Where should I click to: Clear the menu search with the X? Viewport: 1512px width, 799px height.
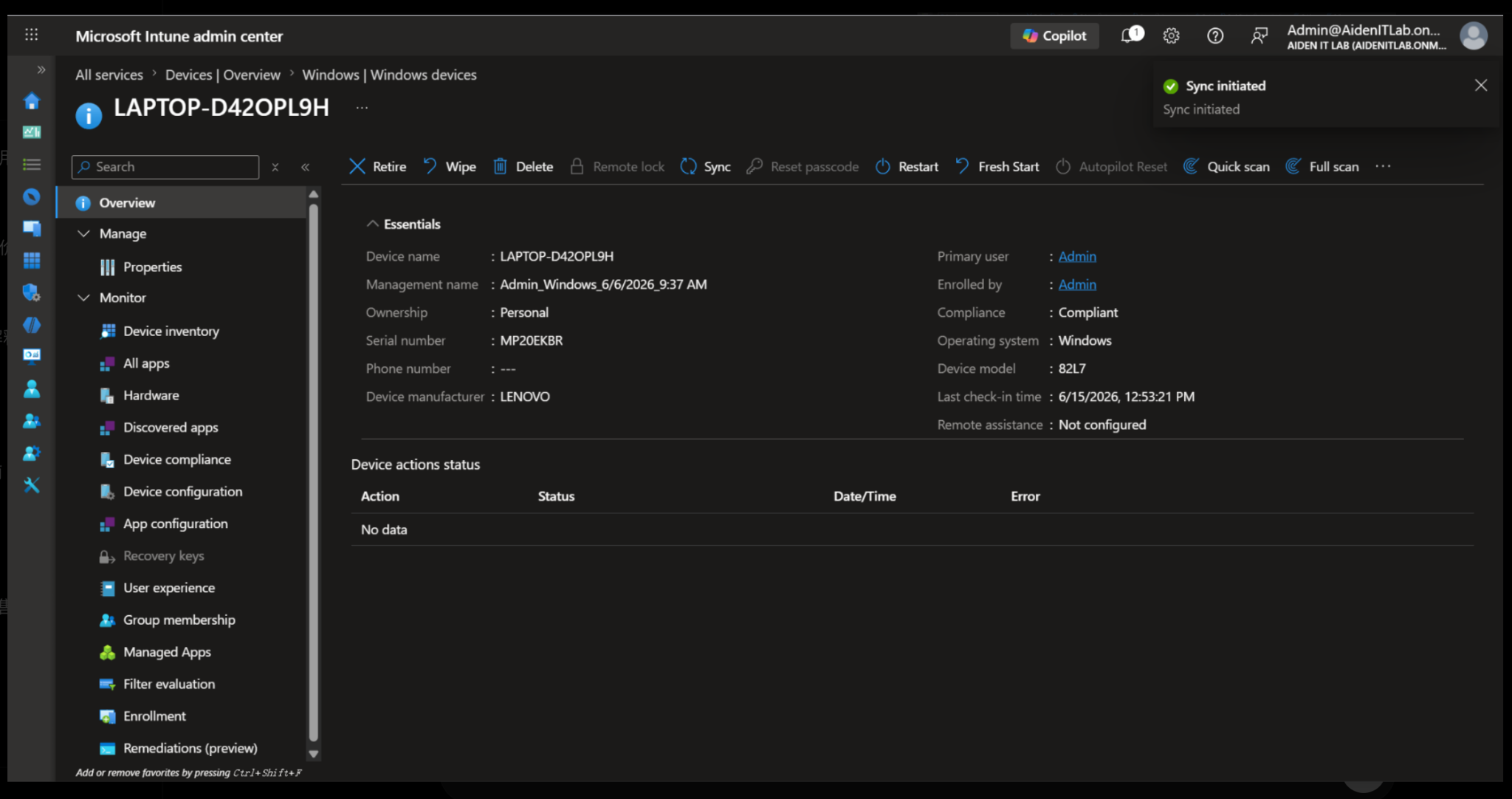pyautogui.click(x=275, y=167)
